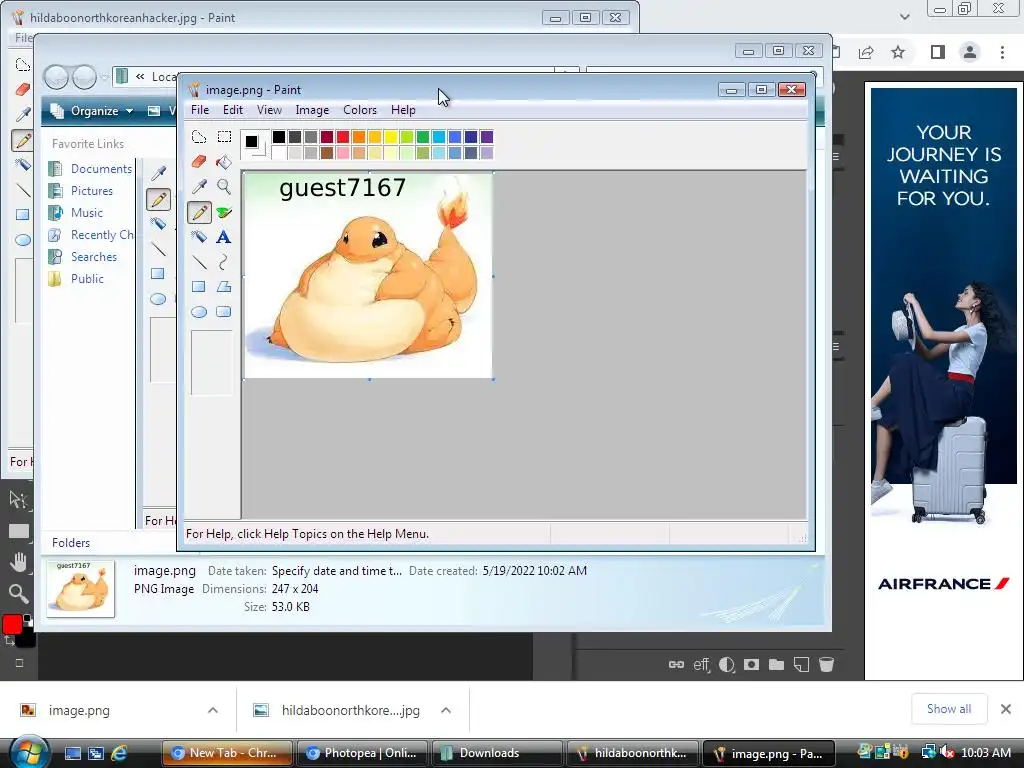The height and width of the screenshot is (768, 1024).
Task: Select the Free-Form Select tool in image.png Paint
Action: click(199, 136)
